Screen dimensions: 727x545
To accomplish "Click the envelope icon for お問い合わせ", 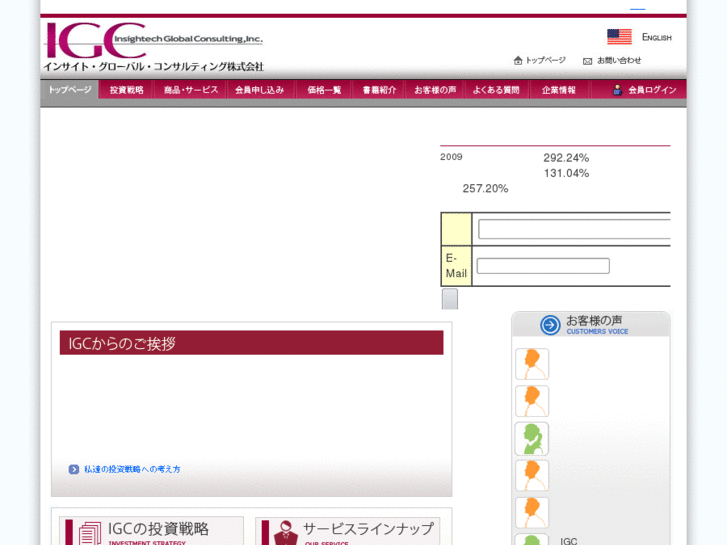I will point(587,61).
